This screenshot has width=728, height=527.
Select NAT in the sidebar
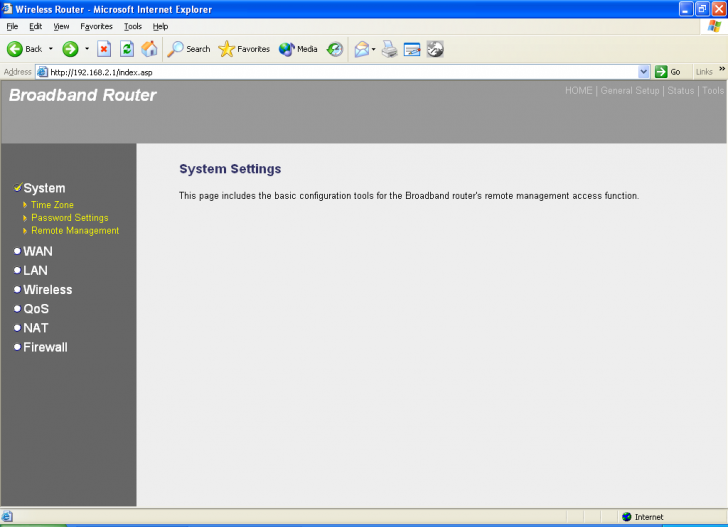(x=36, y=328)
